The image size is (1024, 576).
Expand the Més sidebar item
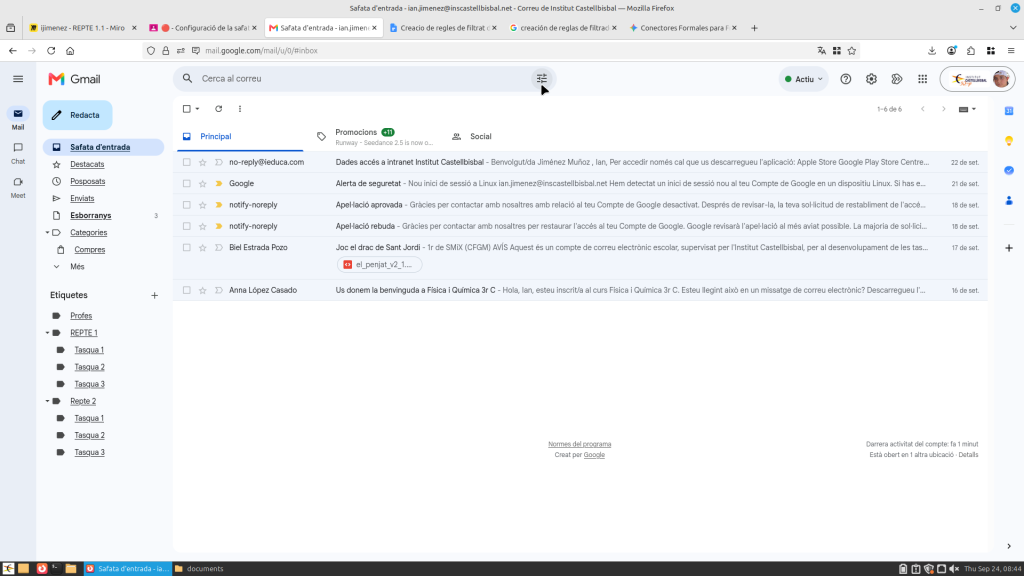click(77, 266)
